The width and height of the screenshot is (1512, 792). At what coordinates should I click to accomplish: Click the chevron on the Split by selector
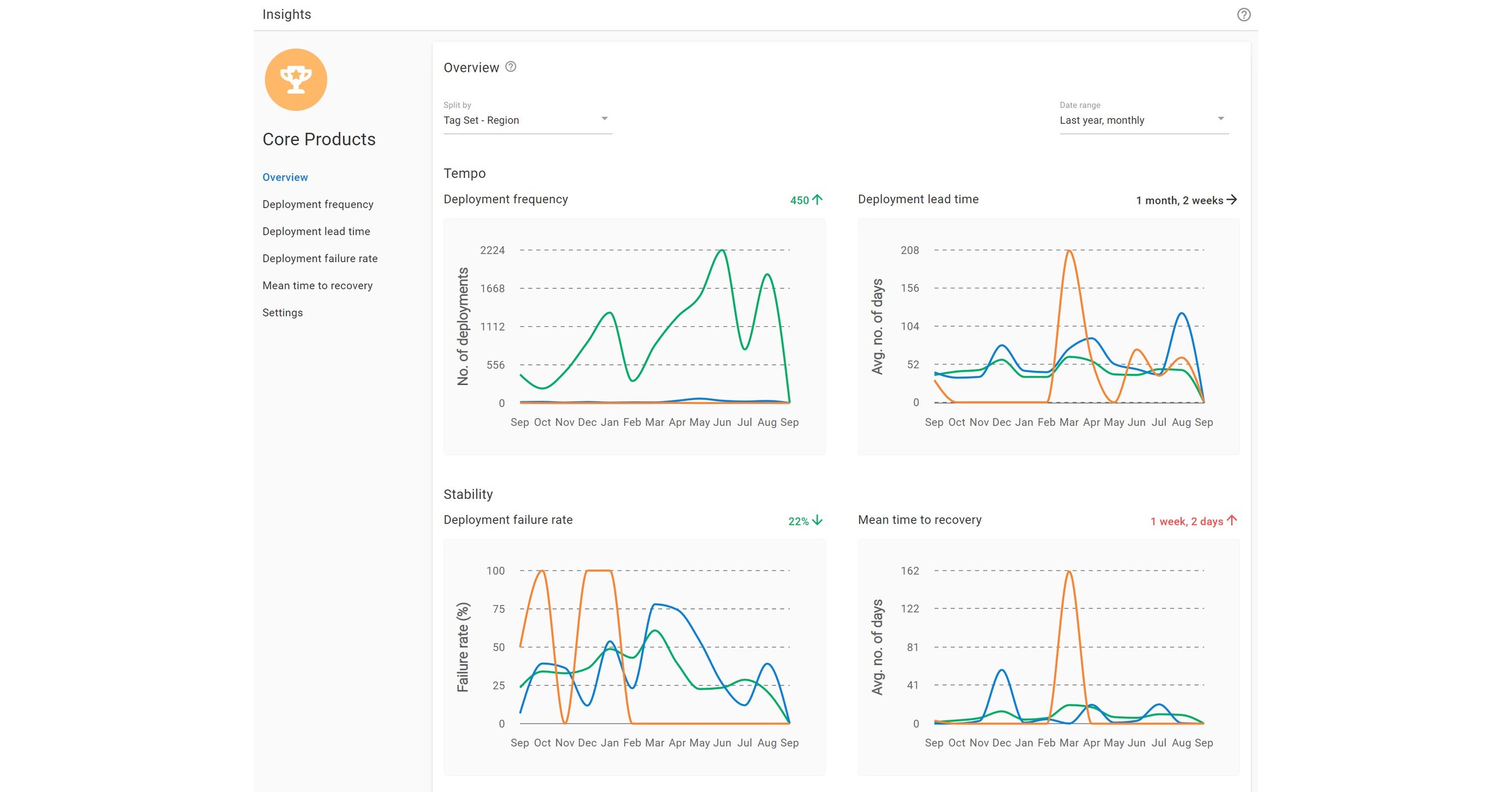coord(605,118)
